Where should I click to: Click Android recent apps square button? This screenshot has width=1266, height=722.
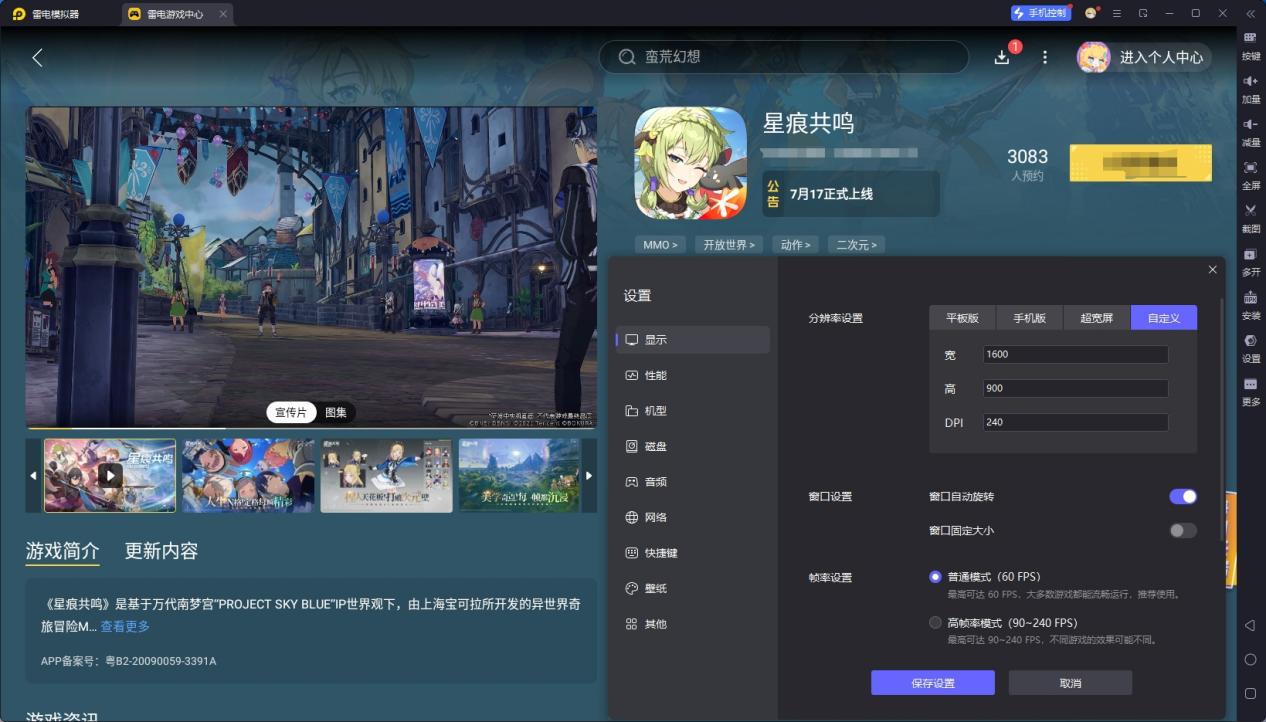point(1250,693)
